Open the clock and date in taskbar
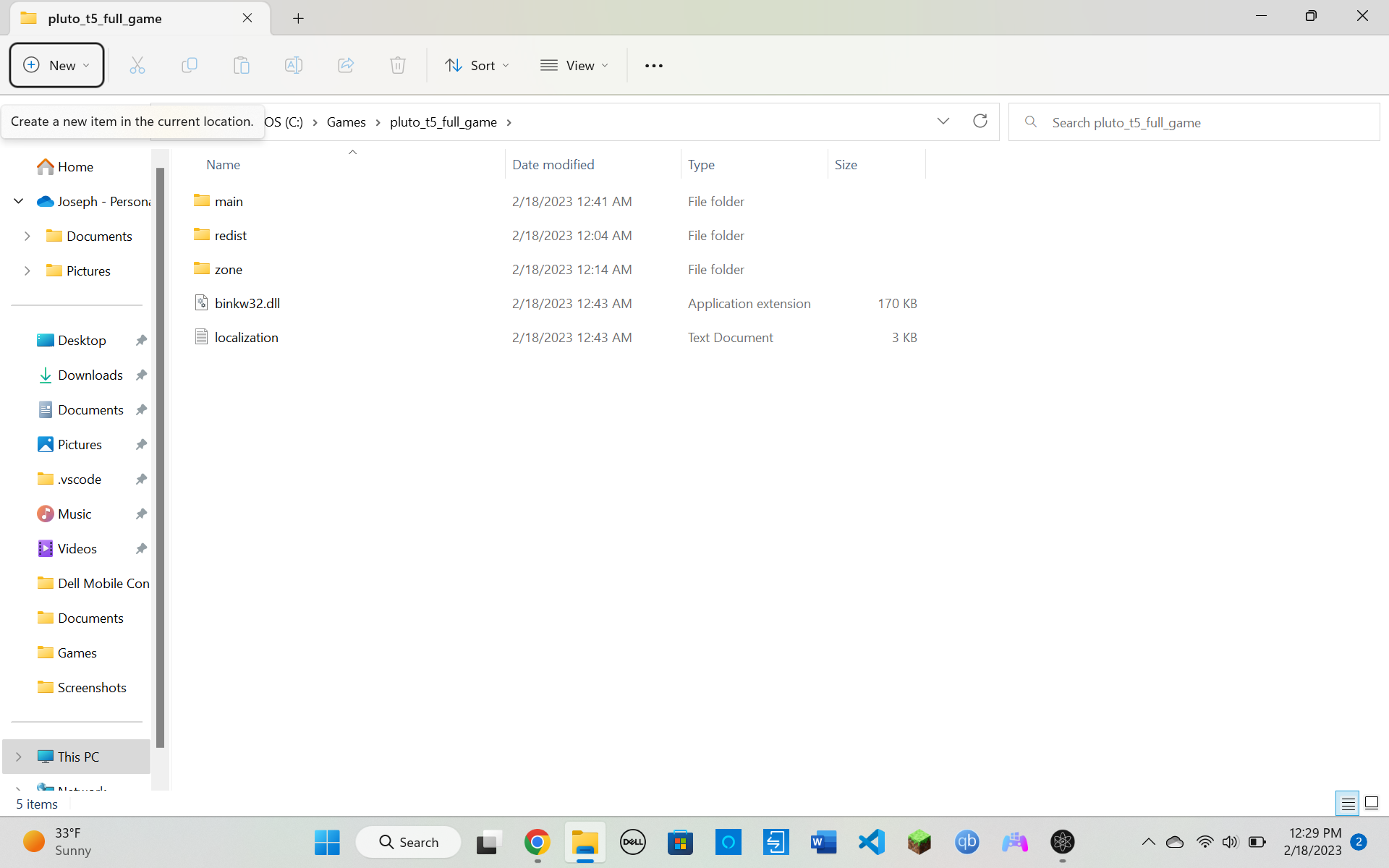Image resolution: width=1389 pixels, height=868 pixels. (1313, 842)
